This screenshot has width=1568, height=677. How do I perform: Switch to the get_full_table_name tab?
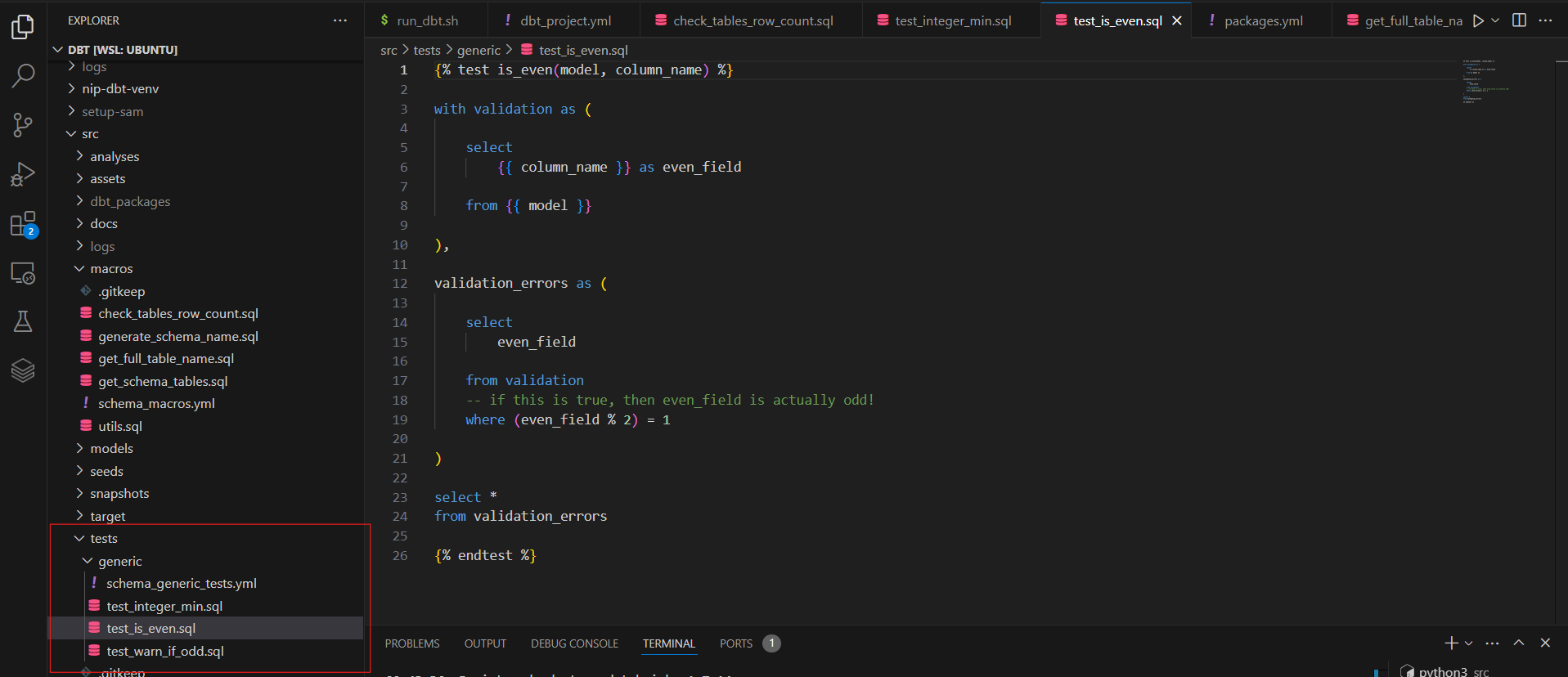click(1403, 20)
